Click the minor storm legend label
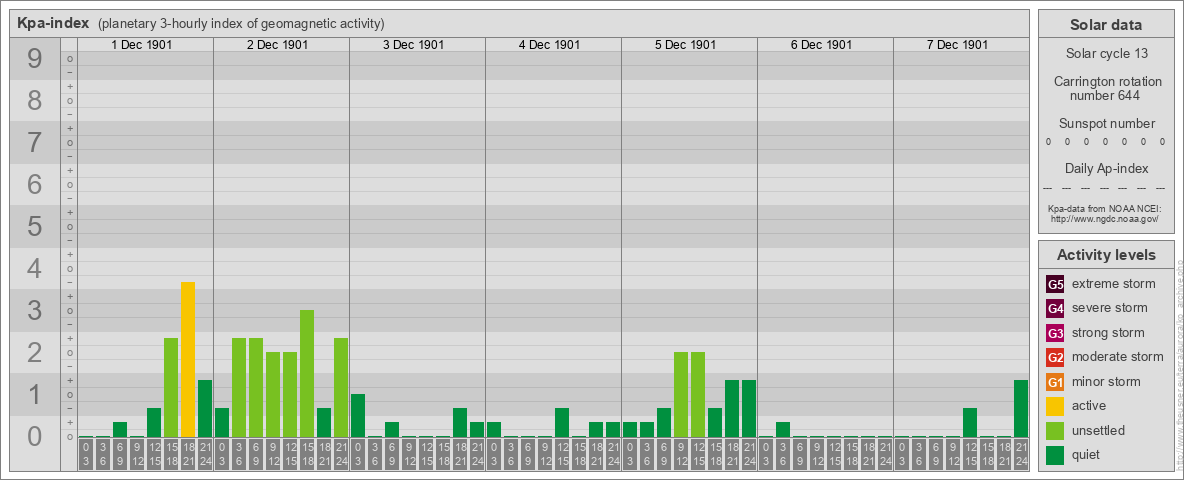 click(1106, 382)
